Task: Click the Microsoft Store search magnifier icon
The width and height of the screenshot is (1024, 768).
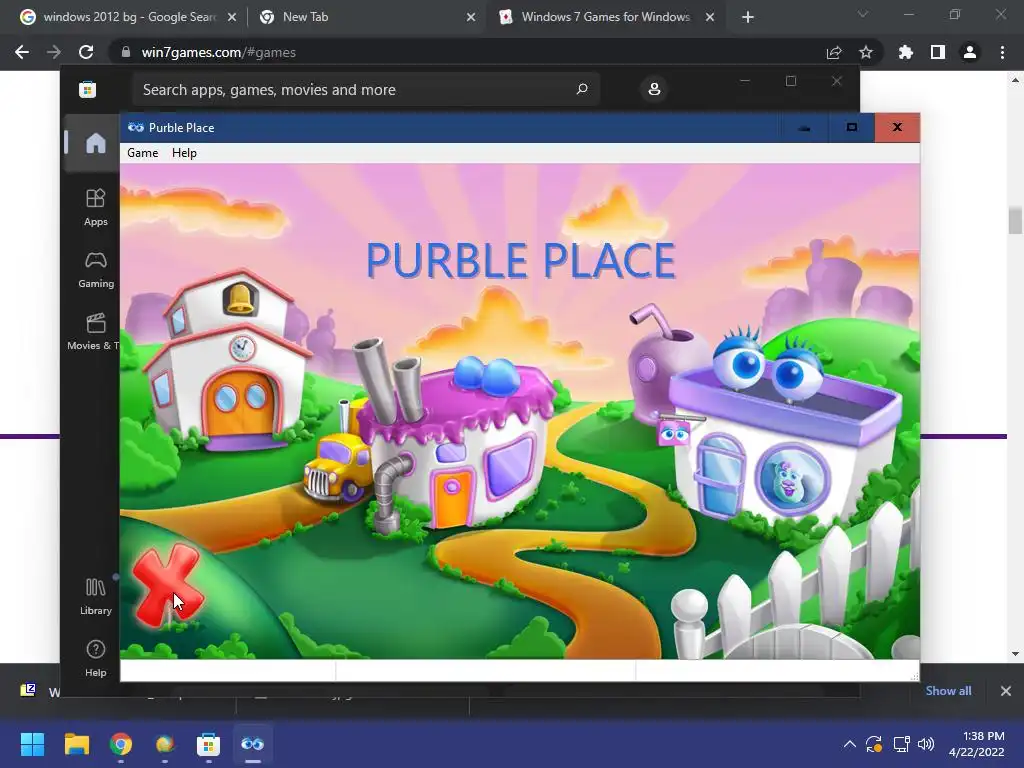Action: tap(581, 89)
